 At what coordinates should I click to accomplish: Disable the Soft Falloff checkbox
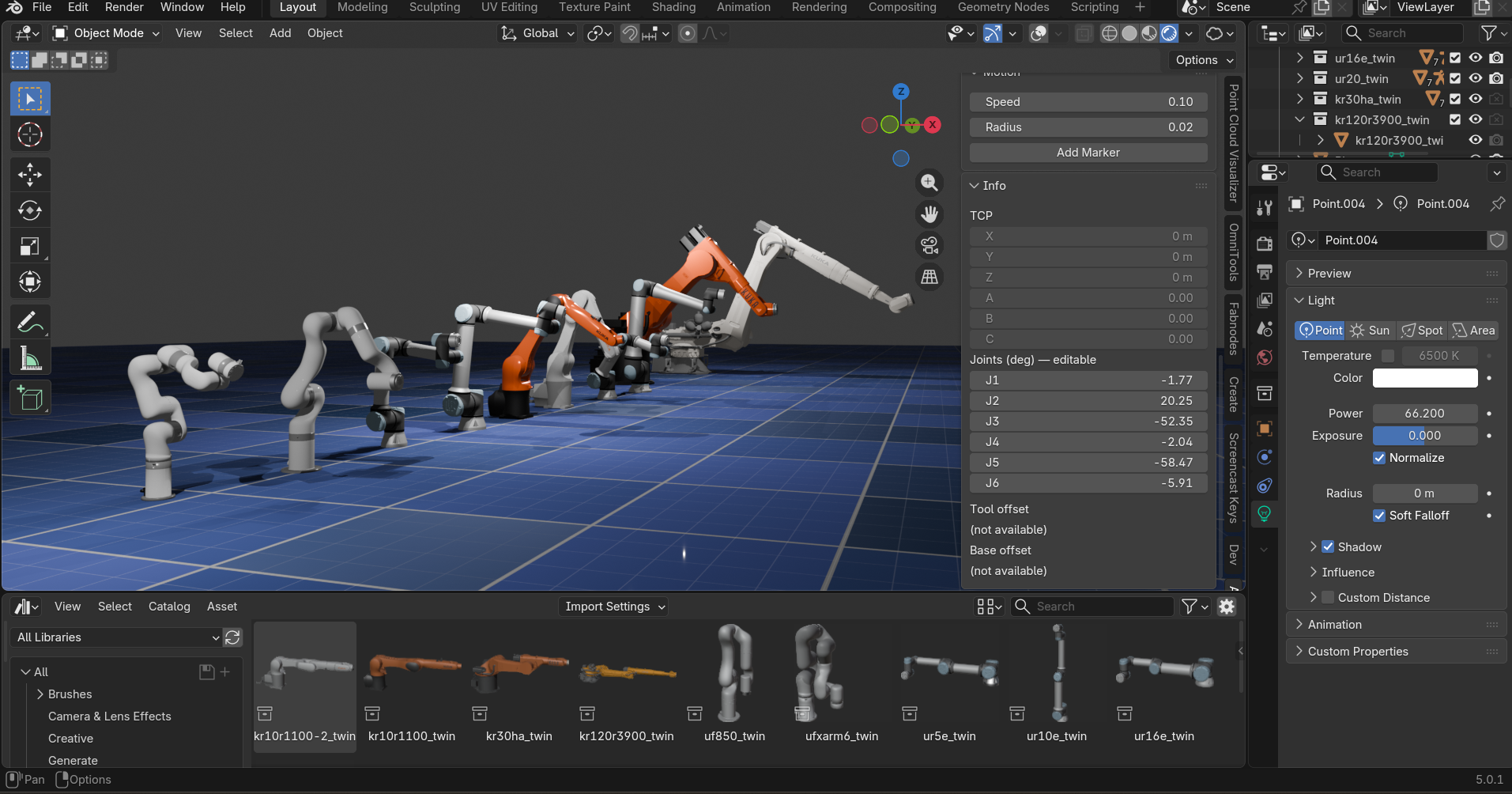[1379, 516]
